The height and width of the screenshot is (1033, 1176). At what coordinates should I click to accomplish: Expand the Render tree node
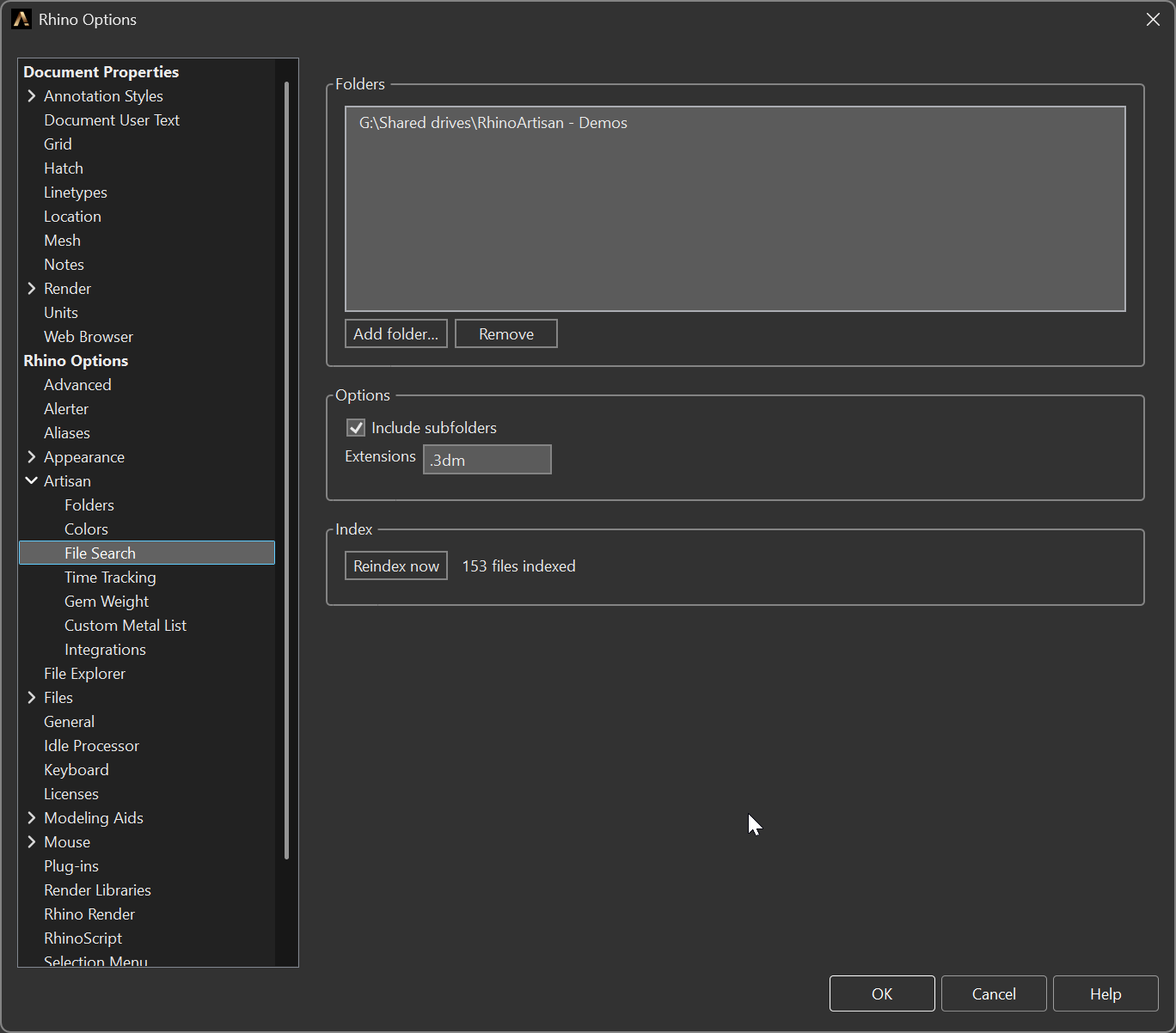(x=32, y=289)
